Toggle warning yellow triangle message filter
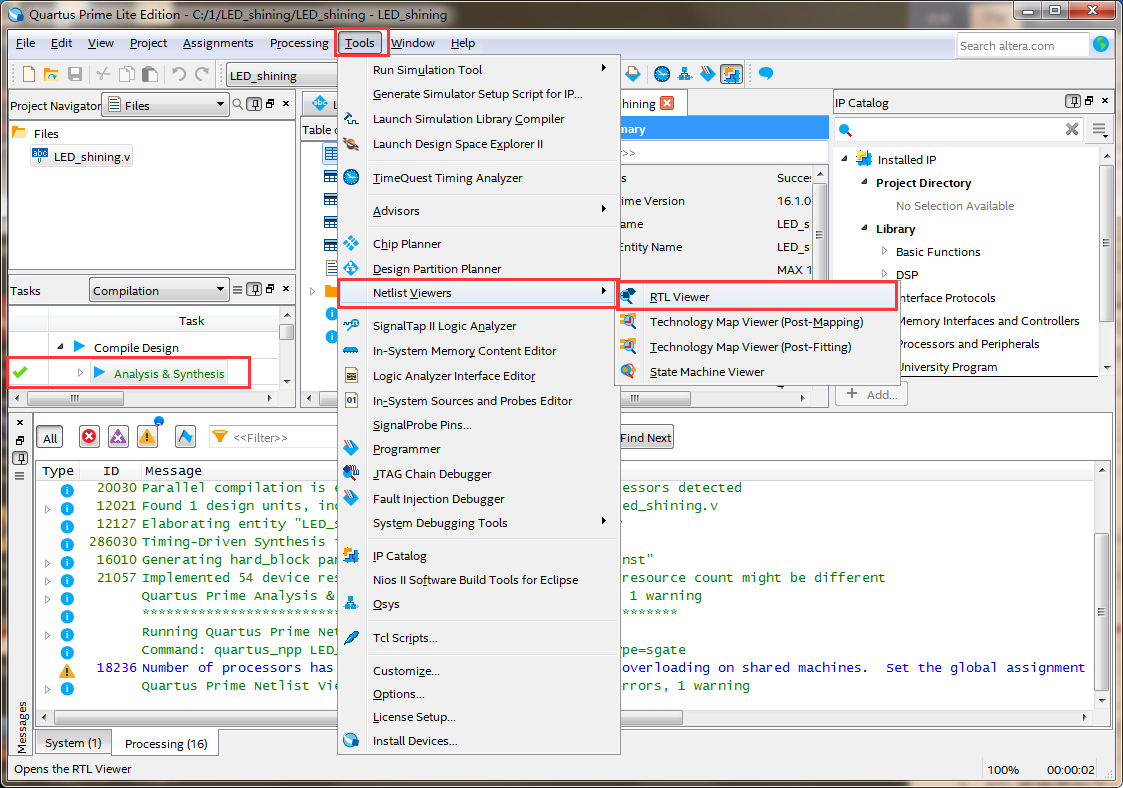 point(148,436)
